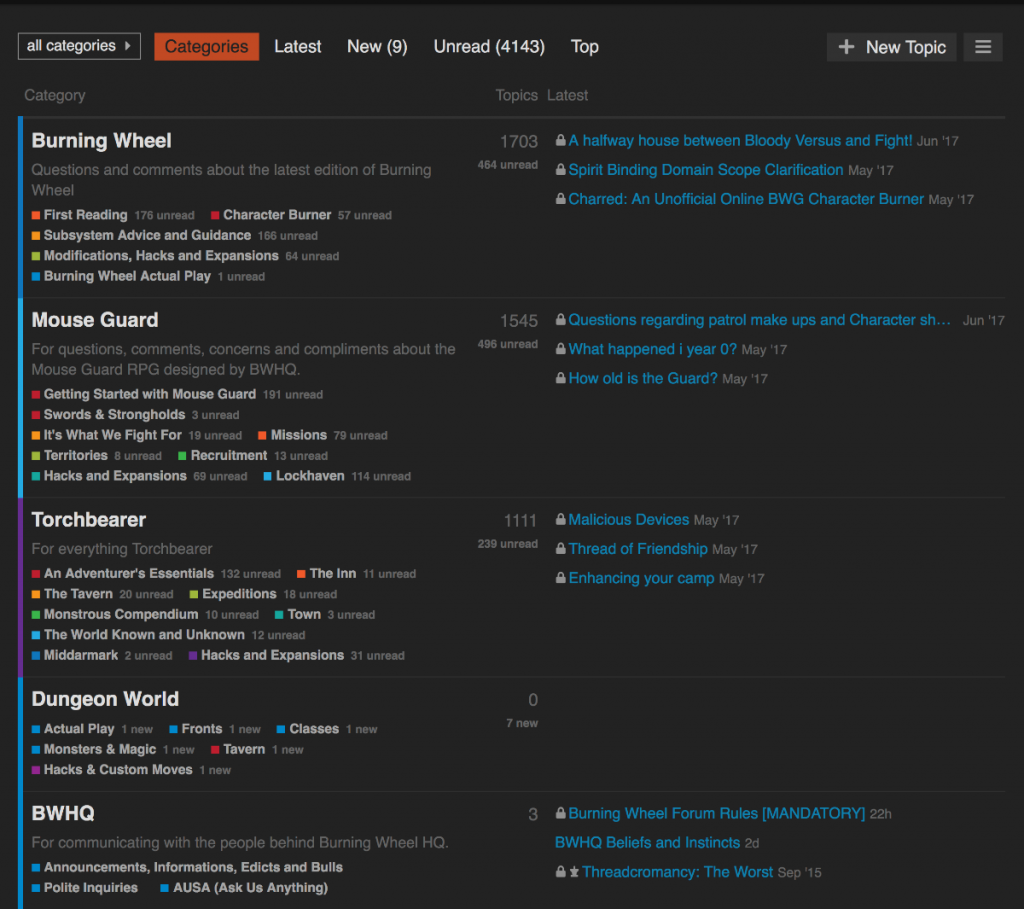Open Enhancing your camp topic
This screenshot has height=909, width=1024.
(x=641, y=578)
